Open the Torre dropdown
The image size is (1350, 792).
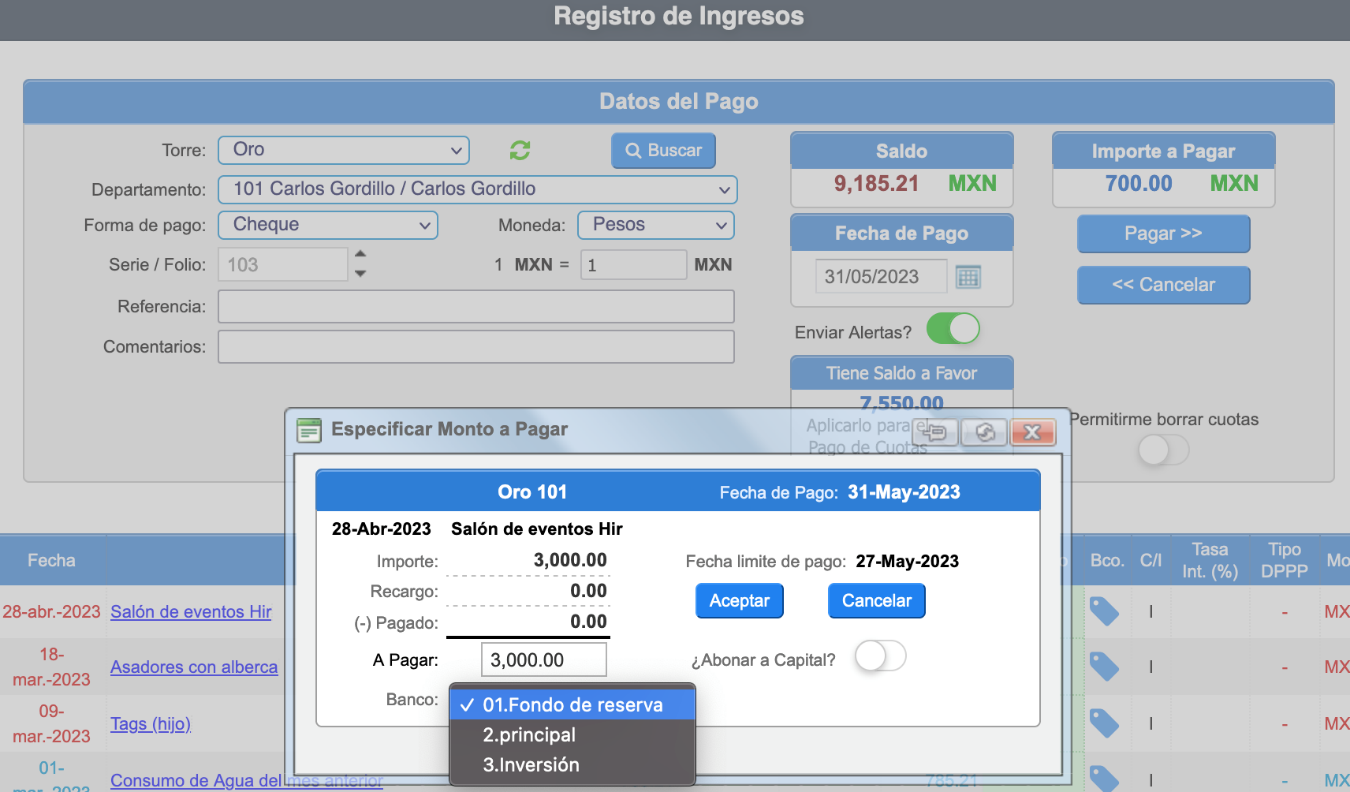point(343,150)
